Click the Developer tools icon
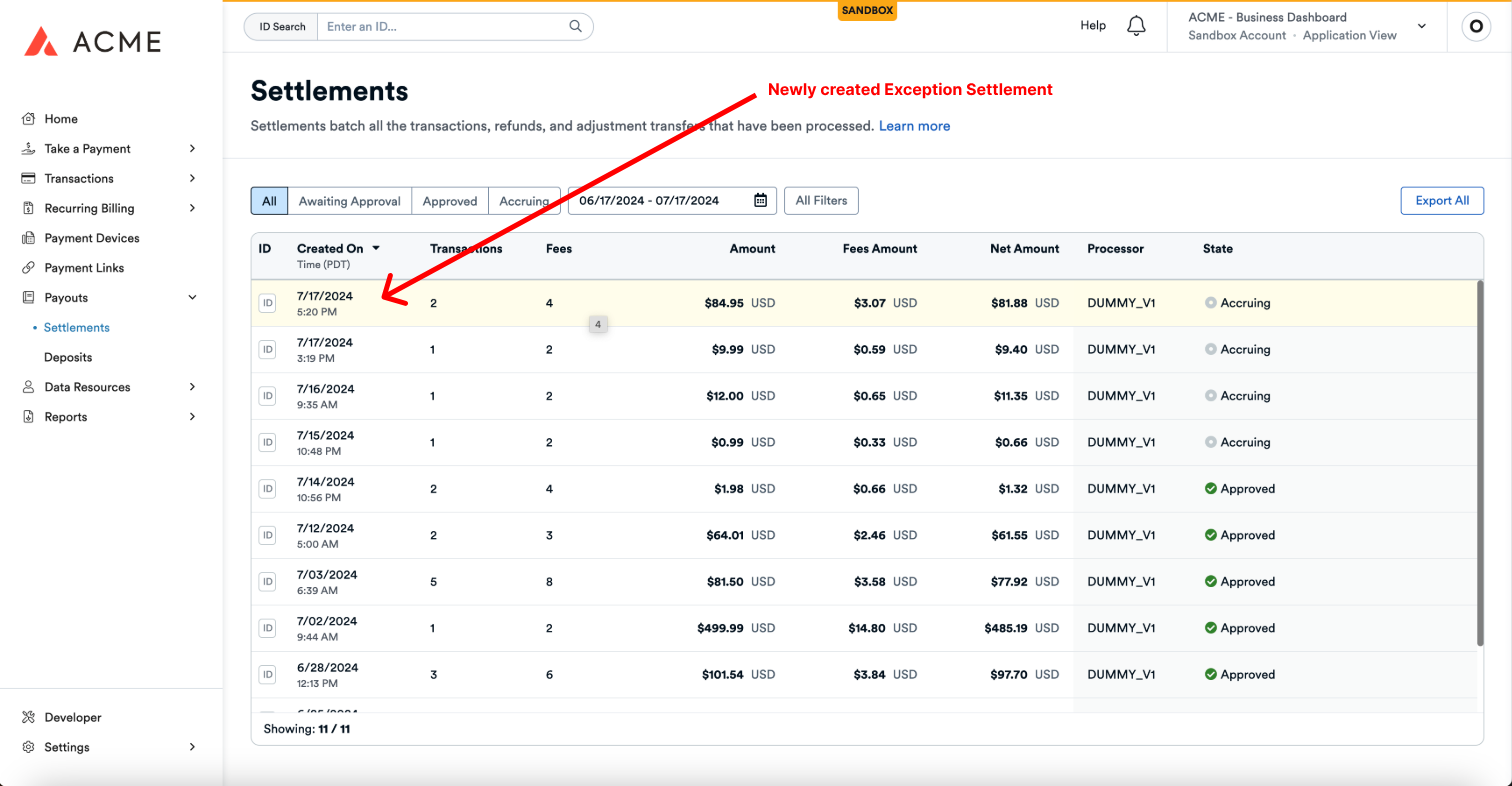The image size is (1512, 786). (29, 717)
